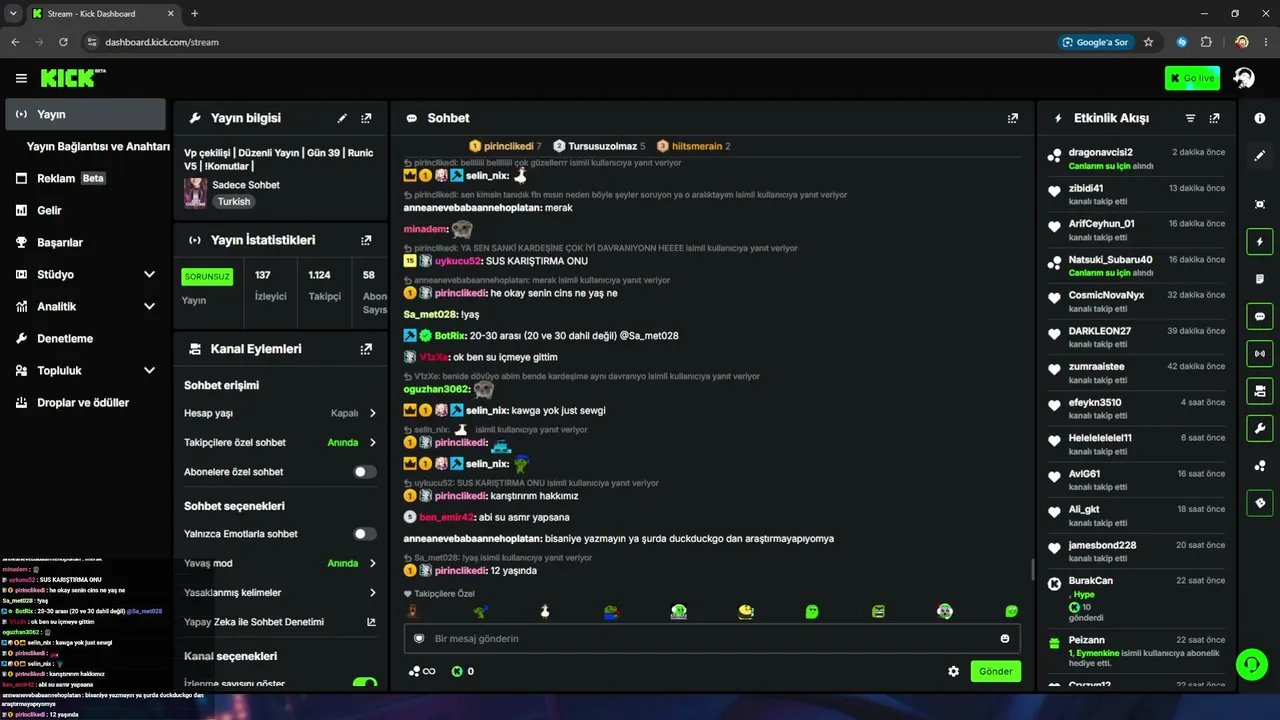This screenshot has width=1280, height=720.
Task: Reload the page with the browser refresh button
Action: (x=63, y=42)
